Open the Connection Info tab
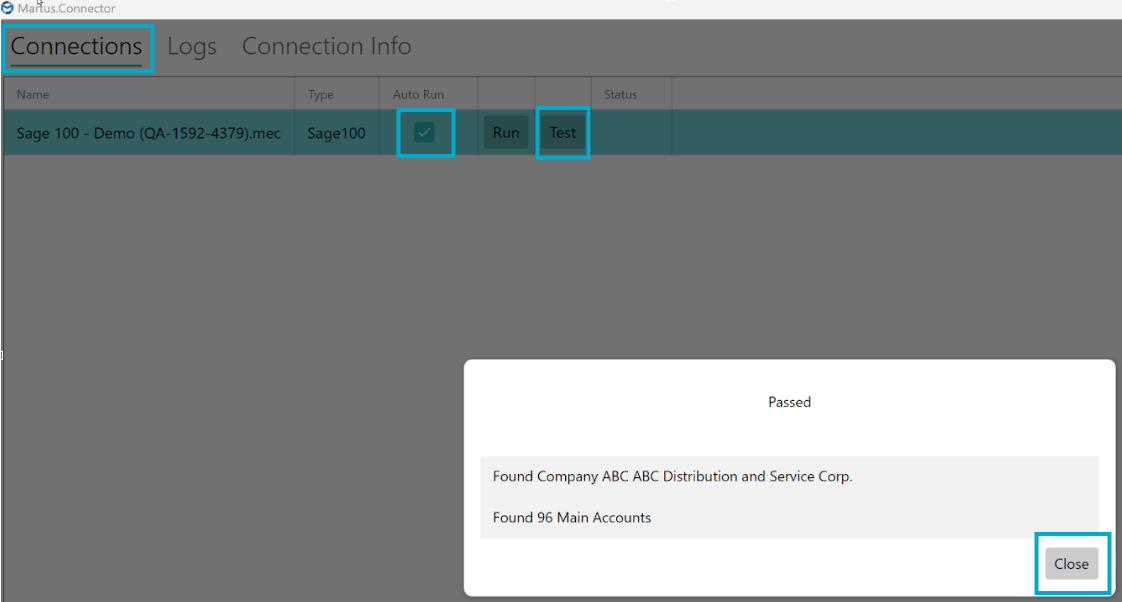The width and height of the screenshot is (1122, 602). tap(326, 47)
